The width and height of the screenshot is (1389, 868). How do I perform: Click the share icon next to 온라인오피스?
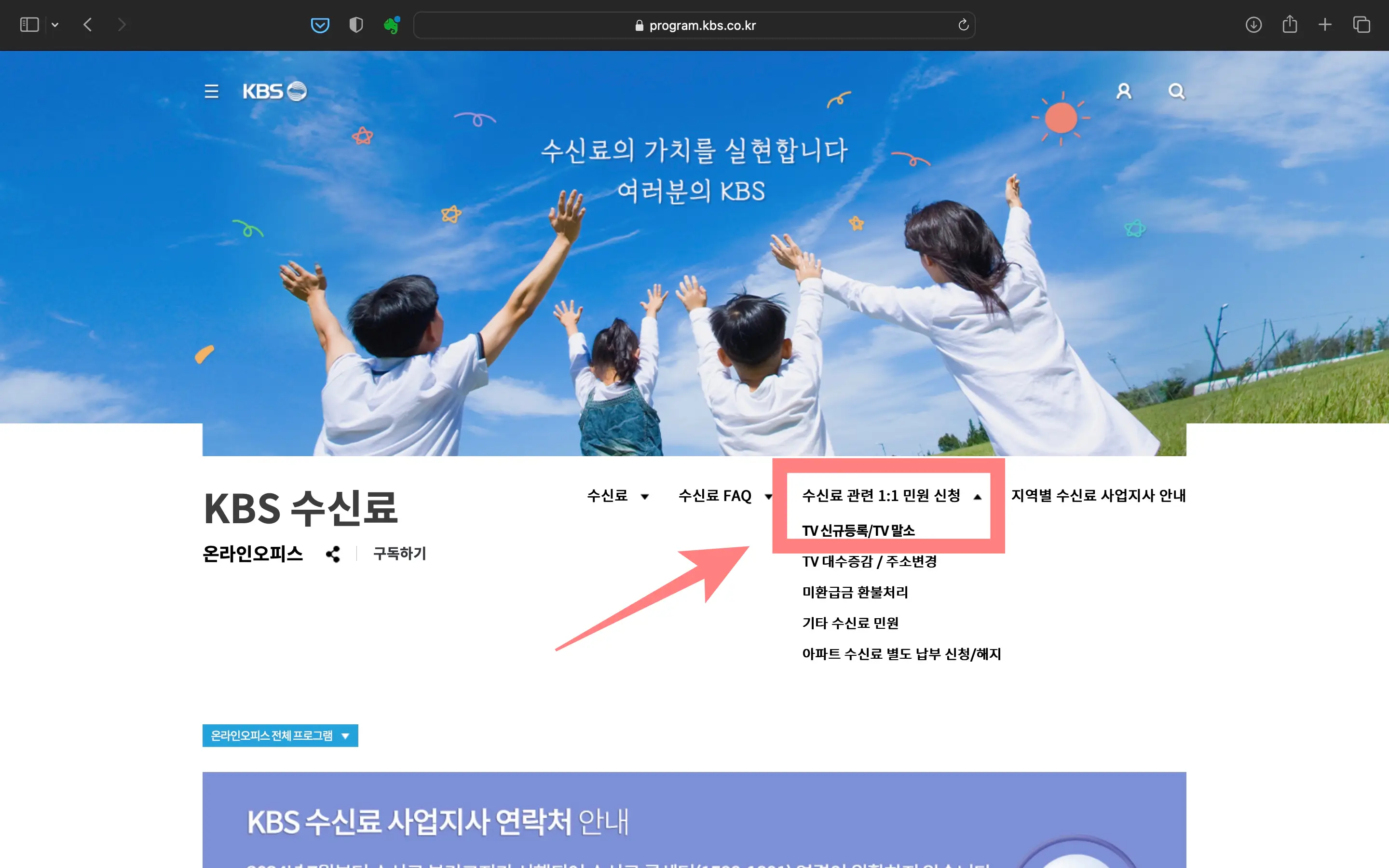click(333, 554)
